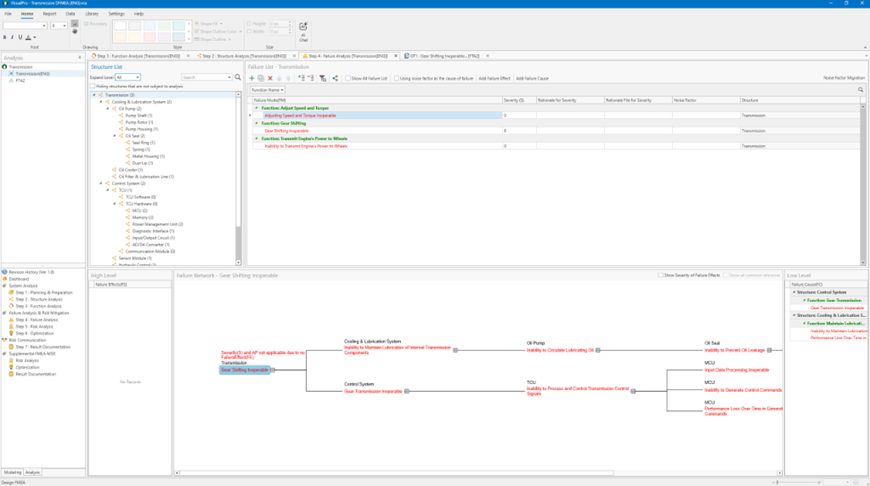The height and width of the screenshot is (486, 870).
Task: Click Noise Factor Migration button
Action: pos(844,78)
